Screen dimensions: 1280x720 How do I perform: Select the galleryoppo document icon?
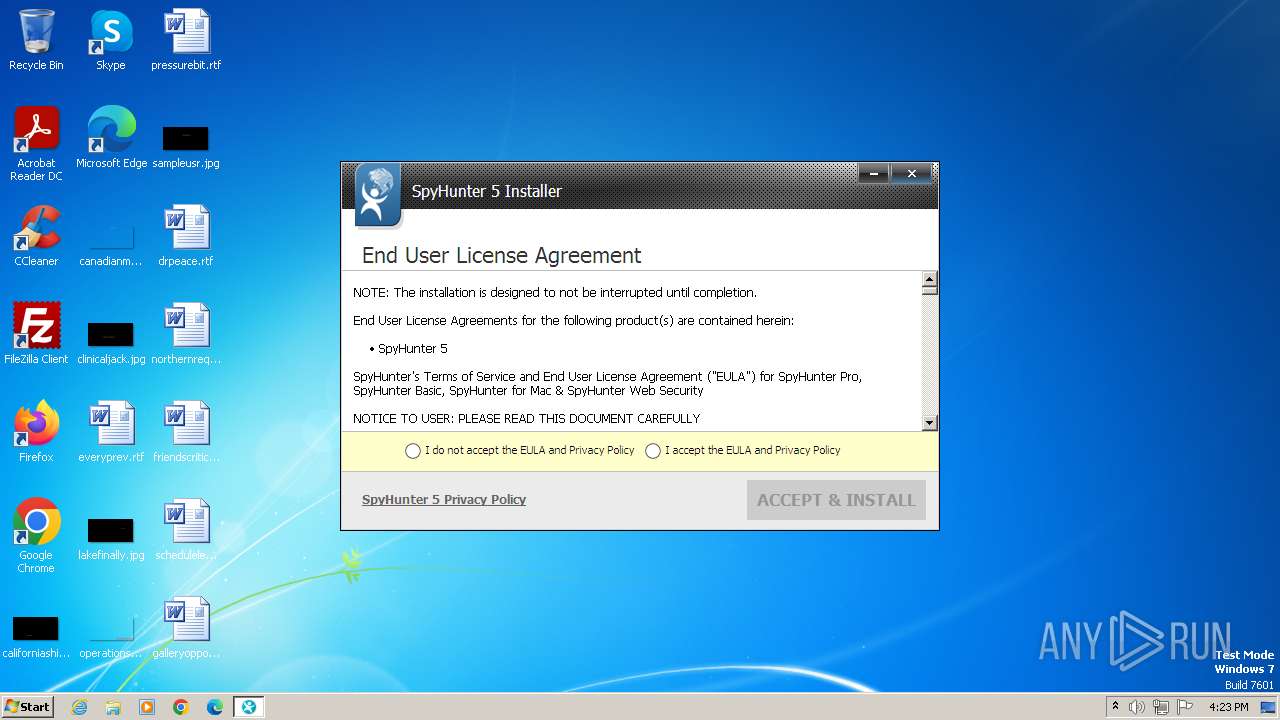click(186, 628)
